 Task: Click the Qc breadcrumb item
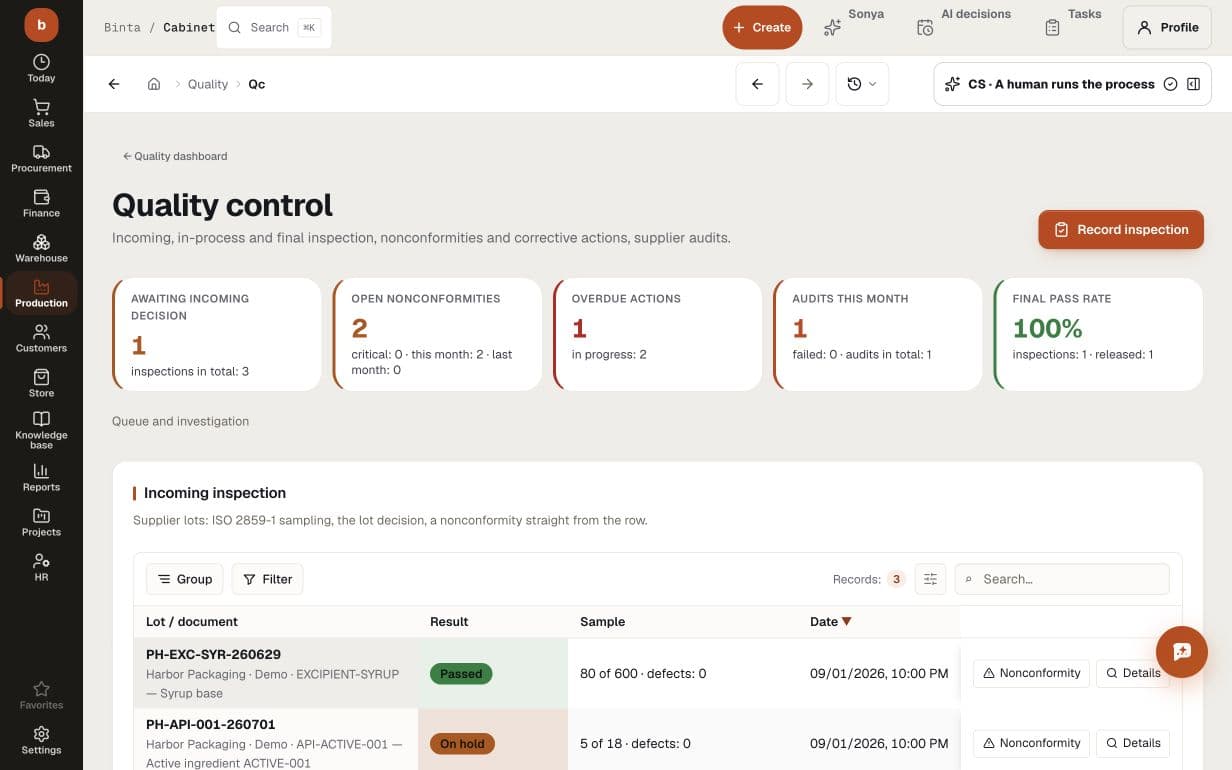[x=257, y=84]
